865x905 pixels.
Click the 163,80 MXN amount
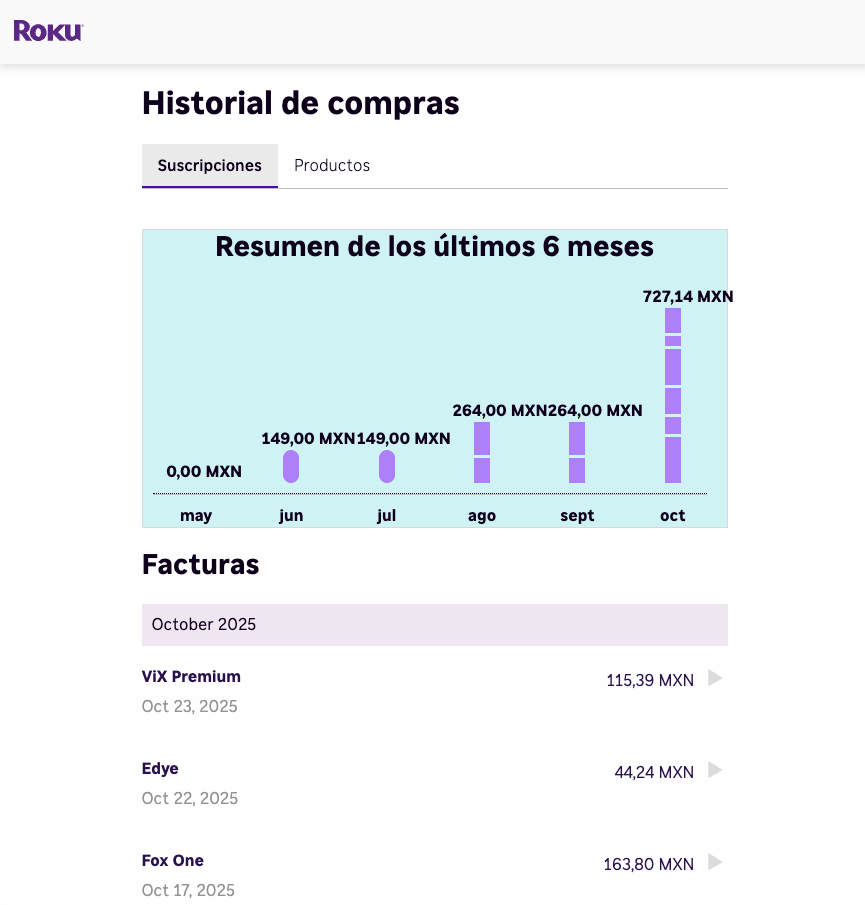649,865
